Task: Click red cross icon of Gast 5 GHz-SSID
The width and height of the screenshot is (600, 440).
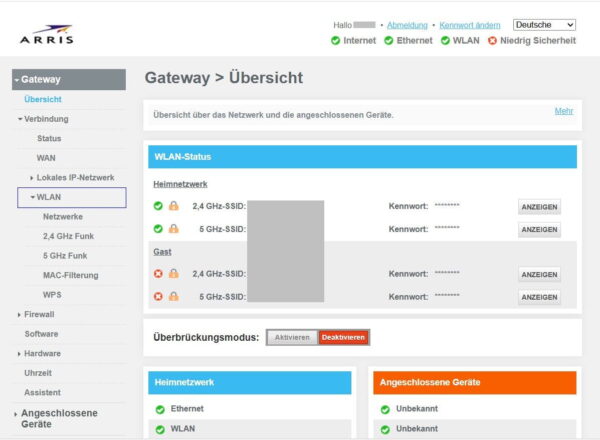Action: click(x=158, y=297)
